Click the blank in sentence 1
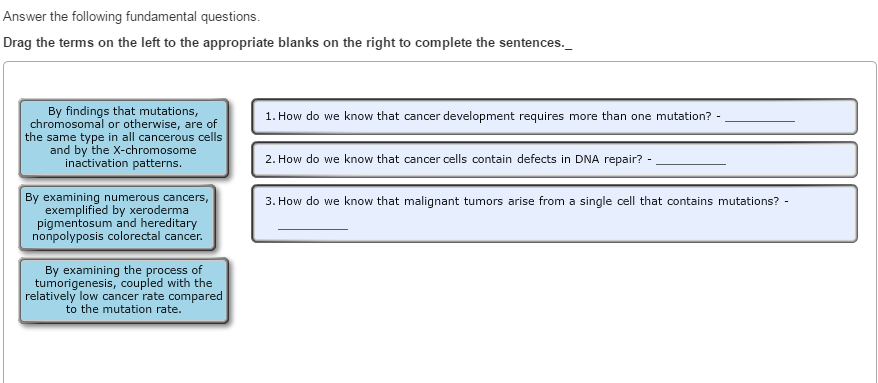878x383 pixels. [760, 117]
